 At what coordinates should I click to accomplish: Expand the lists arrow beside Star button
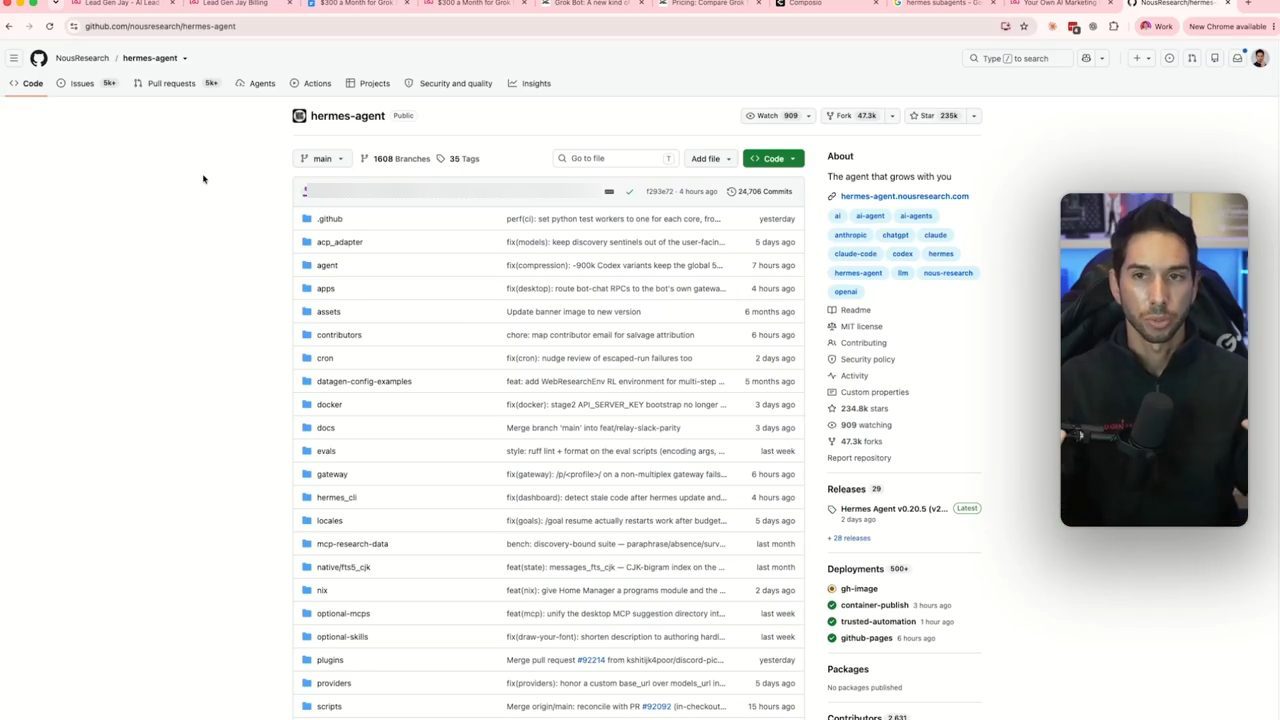point(973,116)
